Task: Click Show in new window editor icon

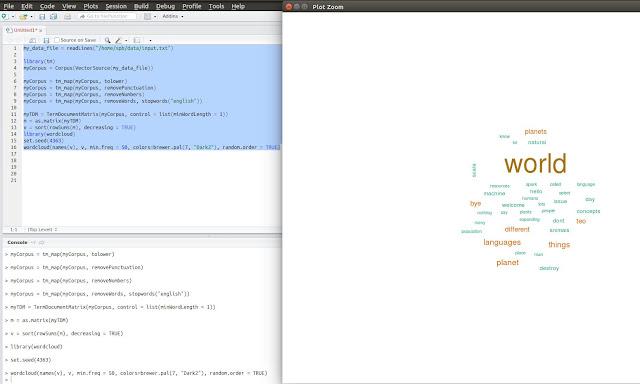Action: pos(33,40)
